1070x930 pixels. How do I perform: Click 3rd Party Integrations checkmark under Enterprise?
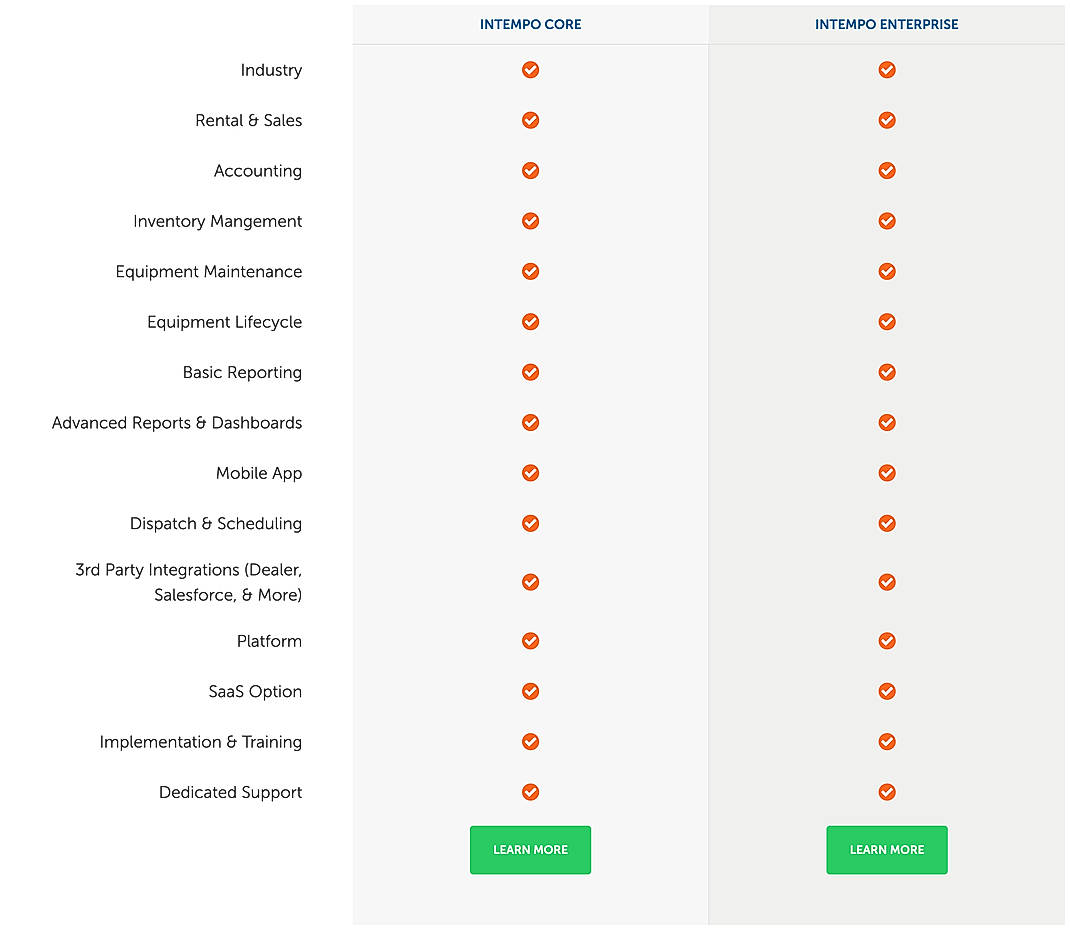coord(887,582)
